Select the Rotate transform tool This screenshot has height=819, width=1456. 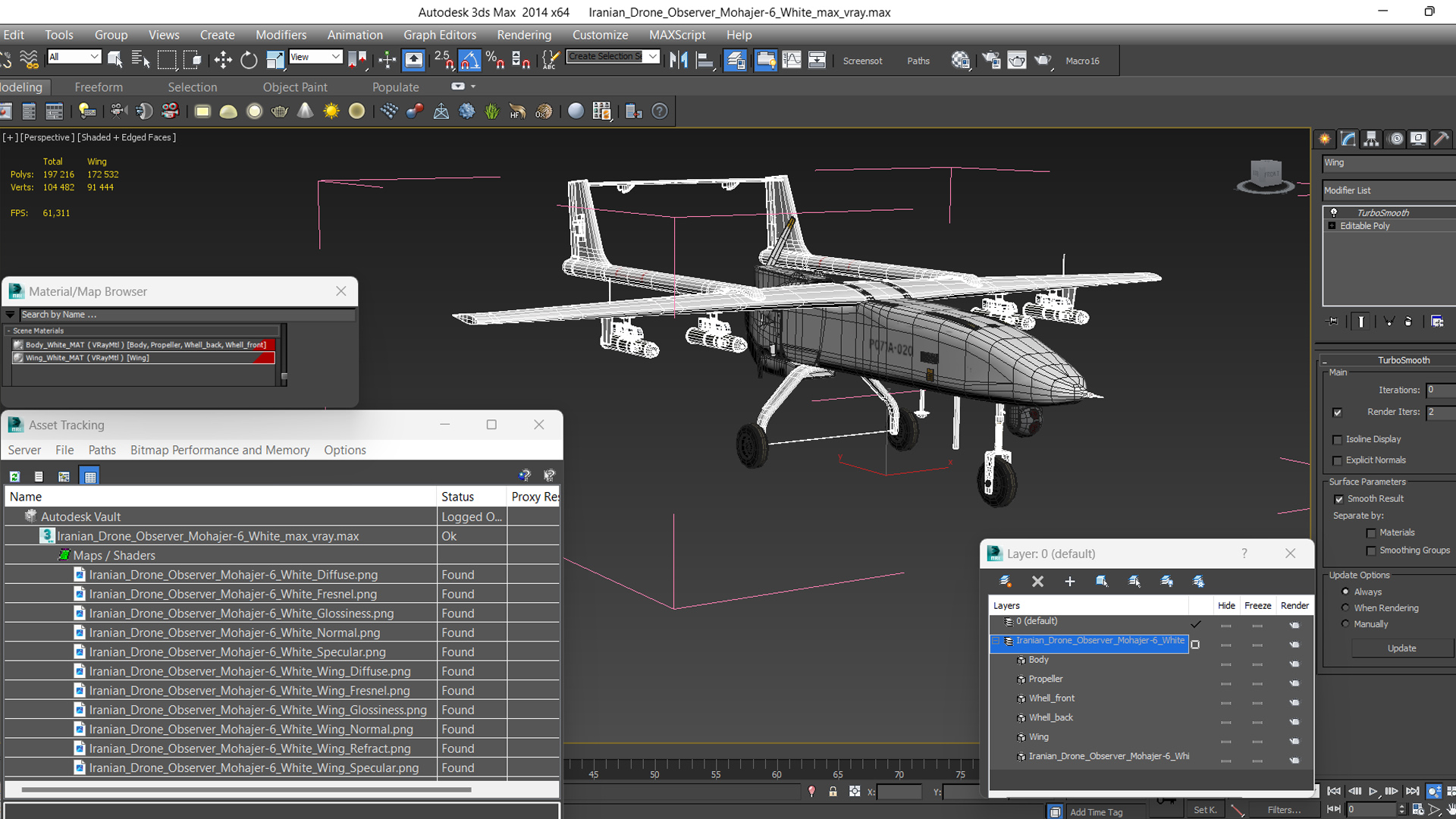click(249, 60)
